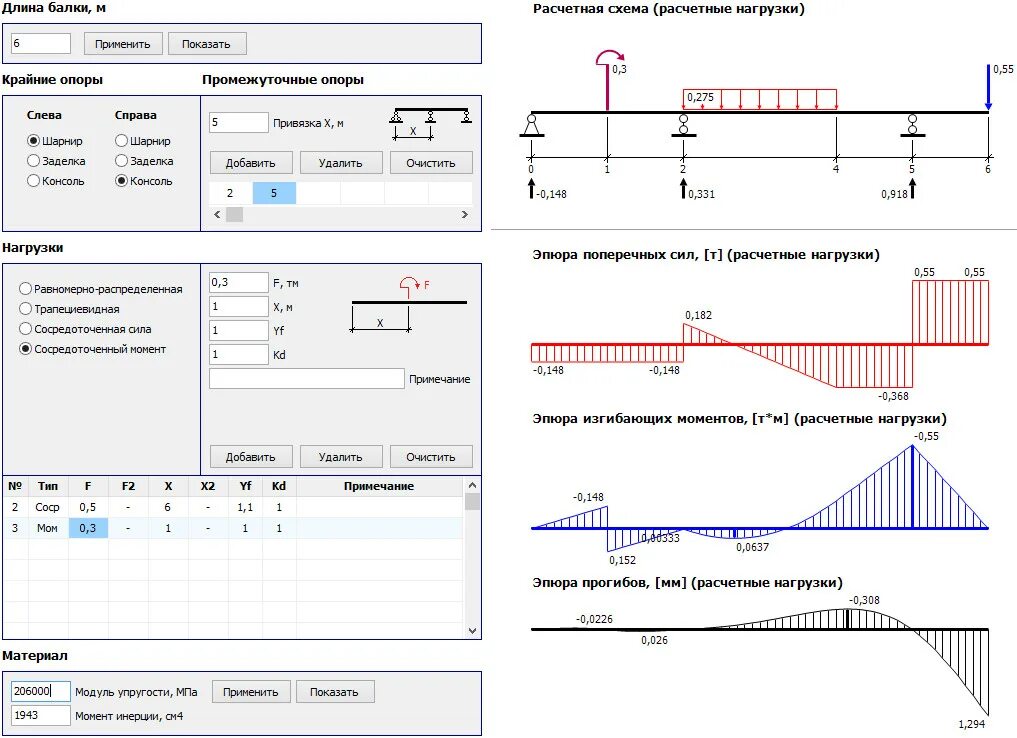The image size is (1017, 738).
Task: Click maximum deflection value 1,294
Action: pos(971,724)
